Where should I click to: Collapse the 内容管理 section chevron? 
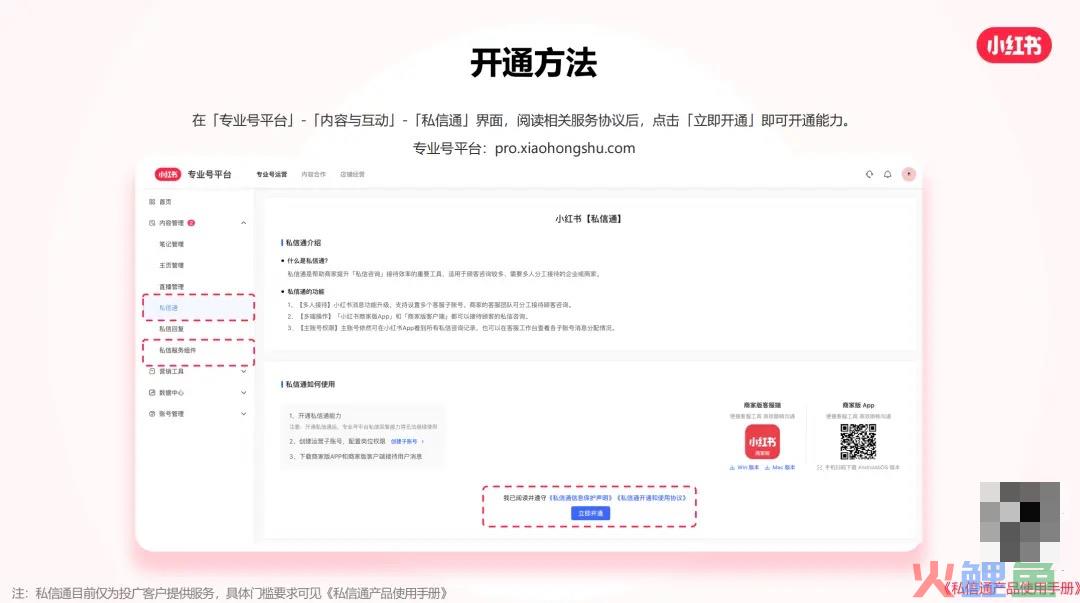[x=243, y=223]
